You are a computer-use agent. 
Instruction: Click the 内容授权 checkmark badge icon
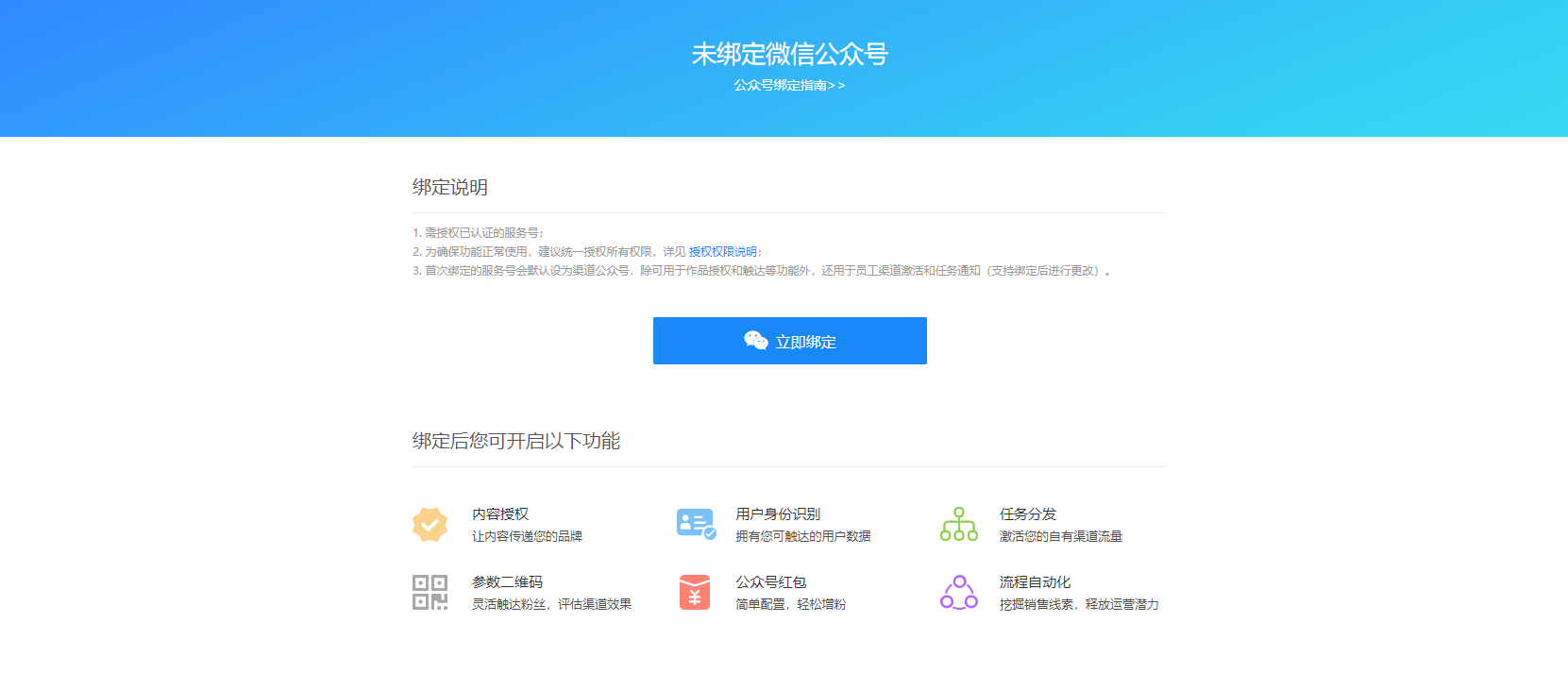click(430, 525)
